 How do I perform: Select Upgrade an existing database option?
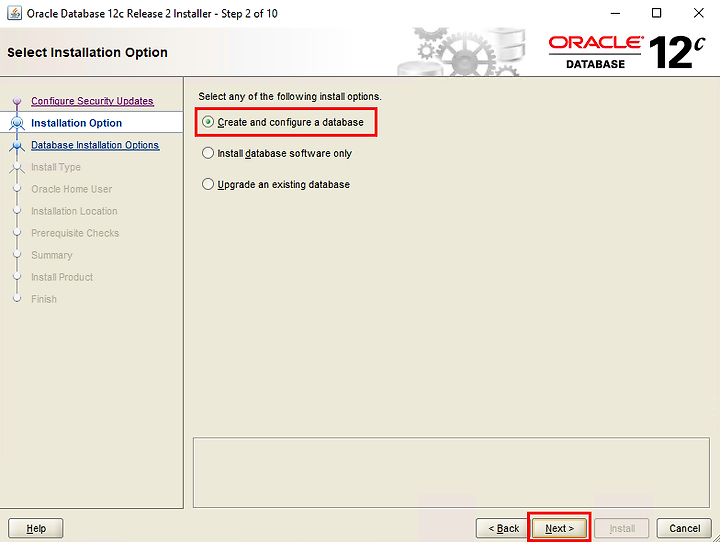(276, 184)
